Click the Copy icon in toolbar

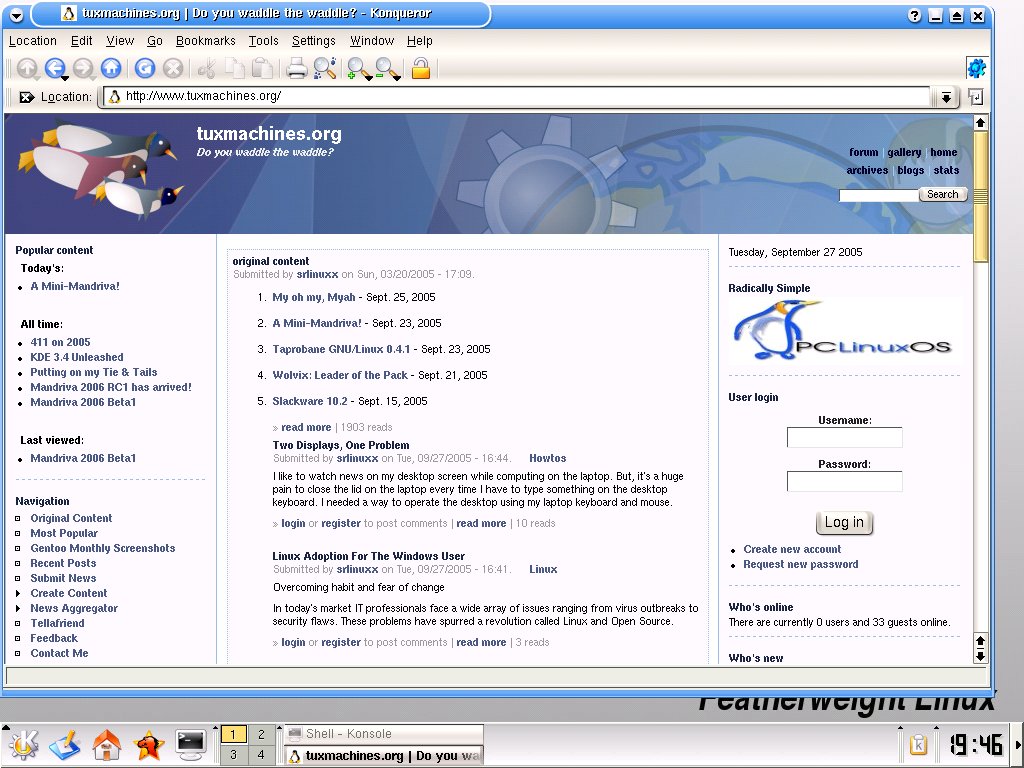click(234, 68)
